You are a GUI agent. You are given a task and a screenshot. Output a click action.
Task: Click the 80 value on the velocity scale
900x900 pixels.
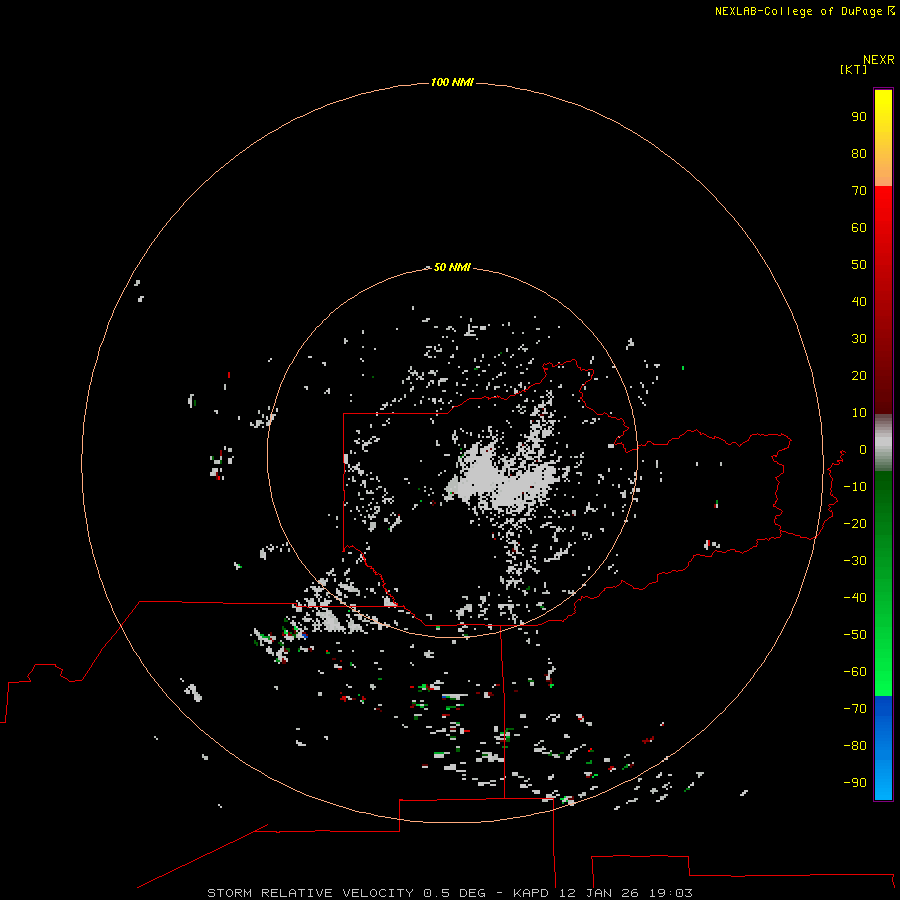coord(859,154)
